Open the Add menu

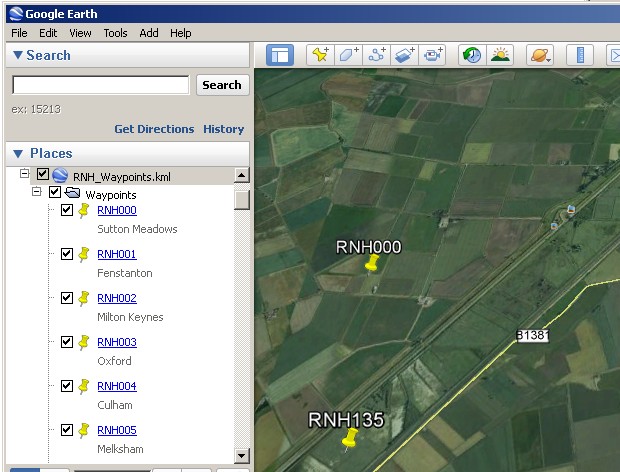(149, 33)
